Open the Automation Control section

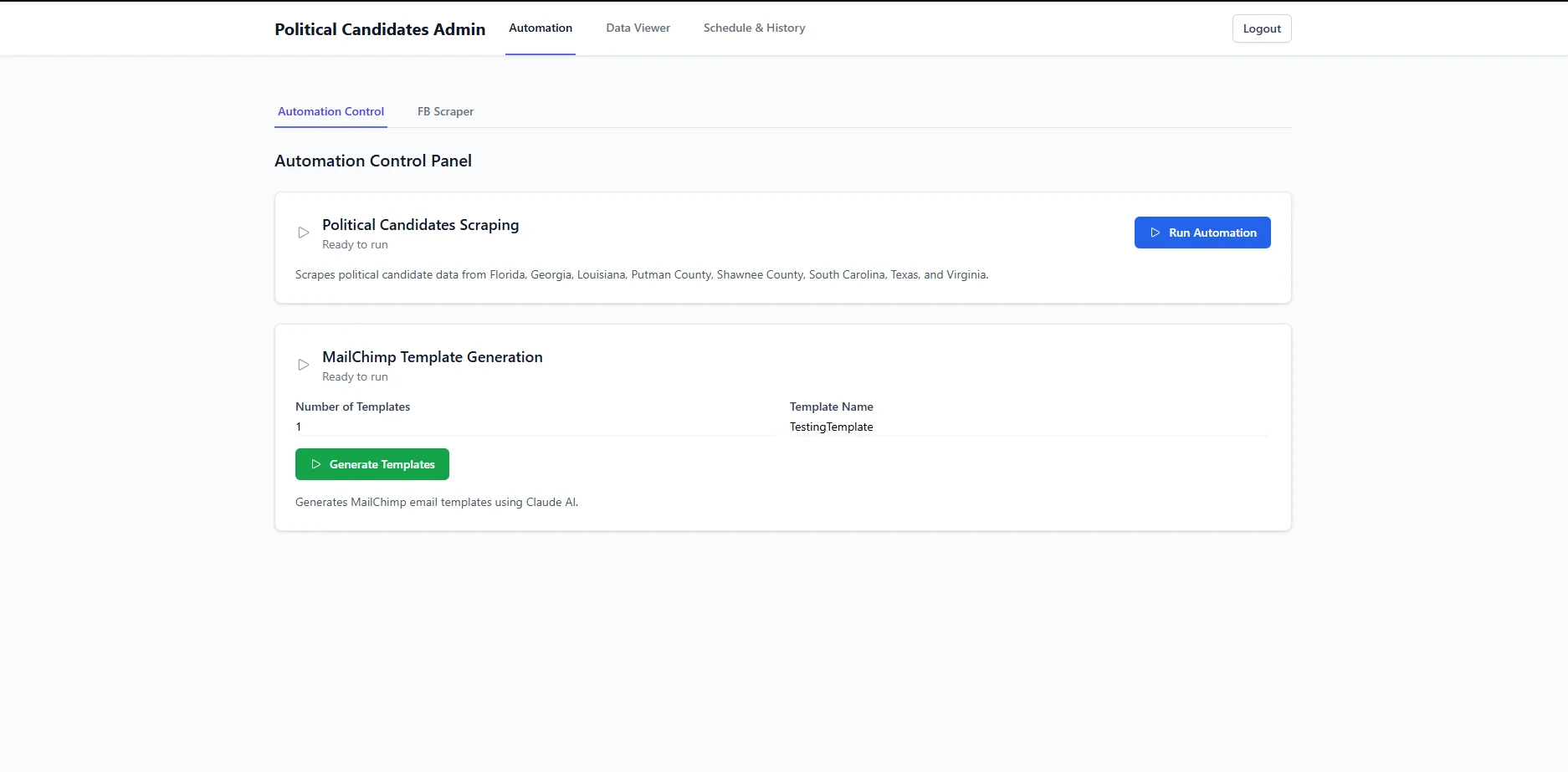click(x=331, y=111)
